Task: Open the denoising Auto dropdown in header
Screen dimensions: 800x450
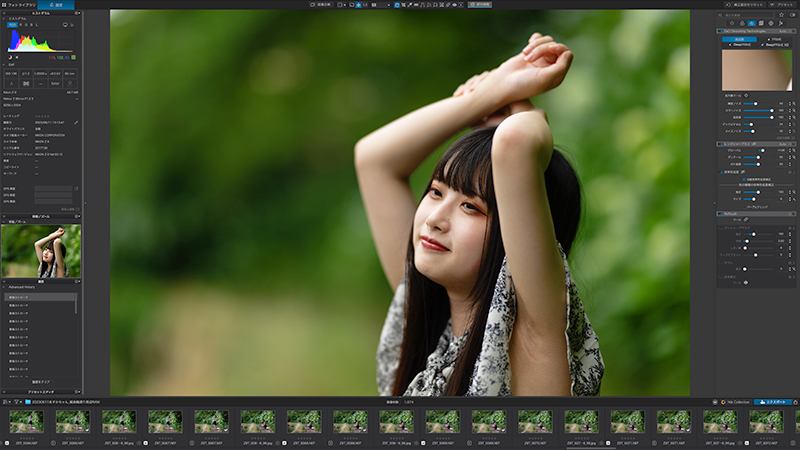Action: point(785,31)
